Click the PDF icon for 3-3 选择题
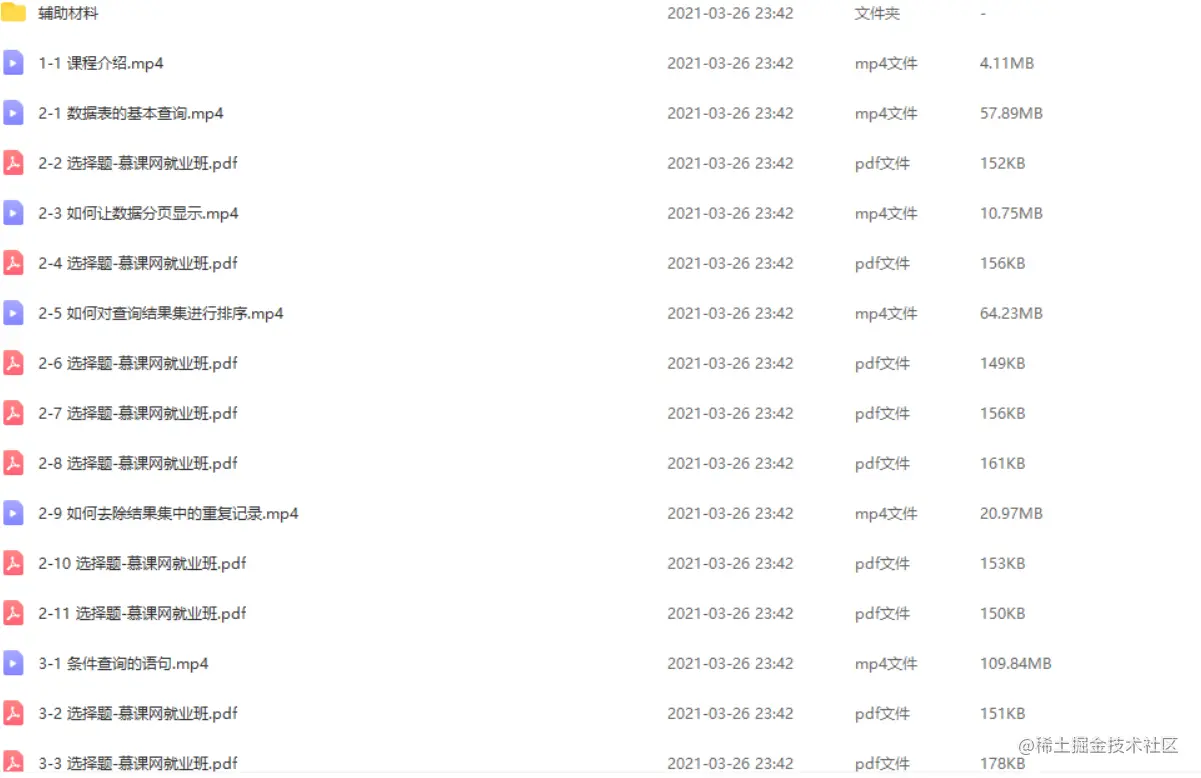The height and width of the screenshot is (778, 1201). click(13, 763)
